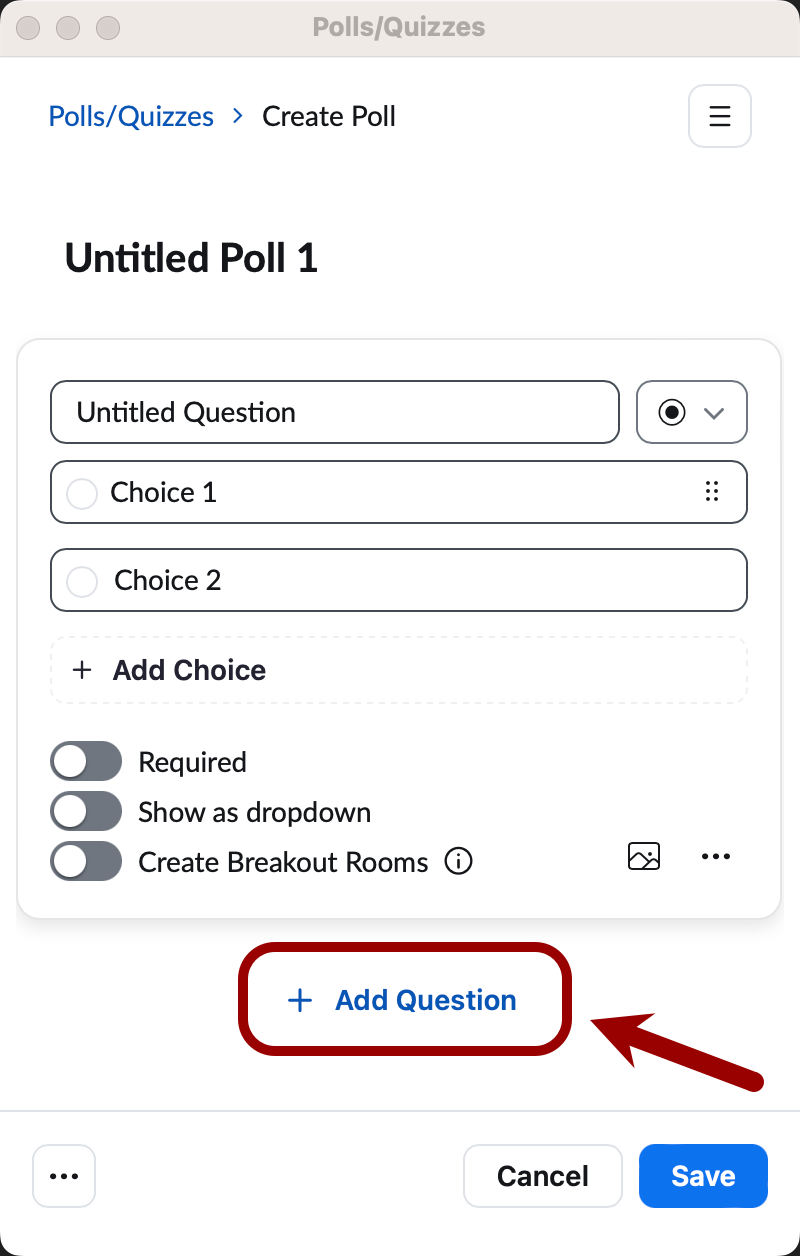Screen dimensions: 800x1256
Task: Add a new choice to the question
Action: pyautogui.click(x=399, y=669)
